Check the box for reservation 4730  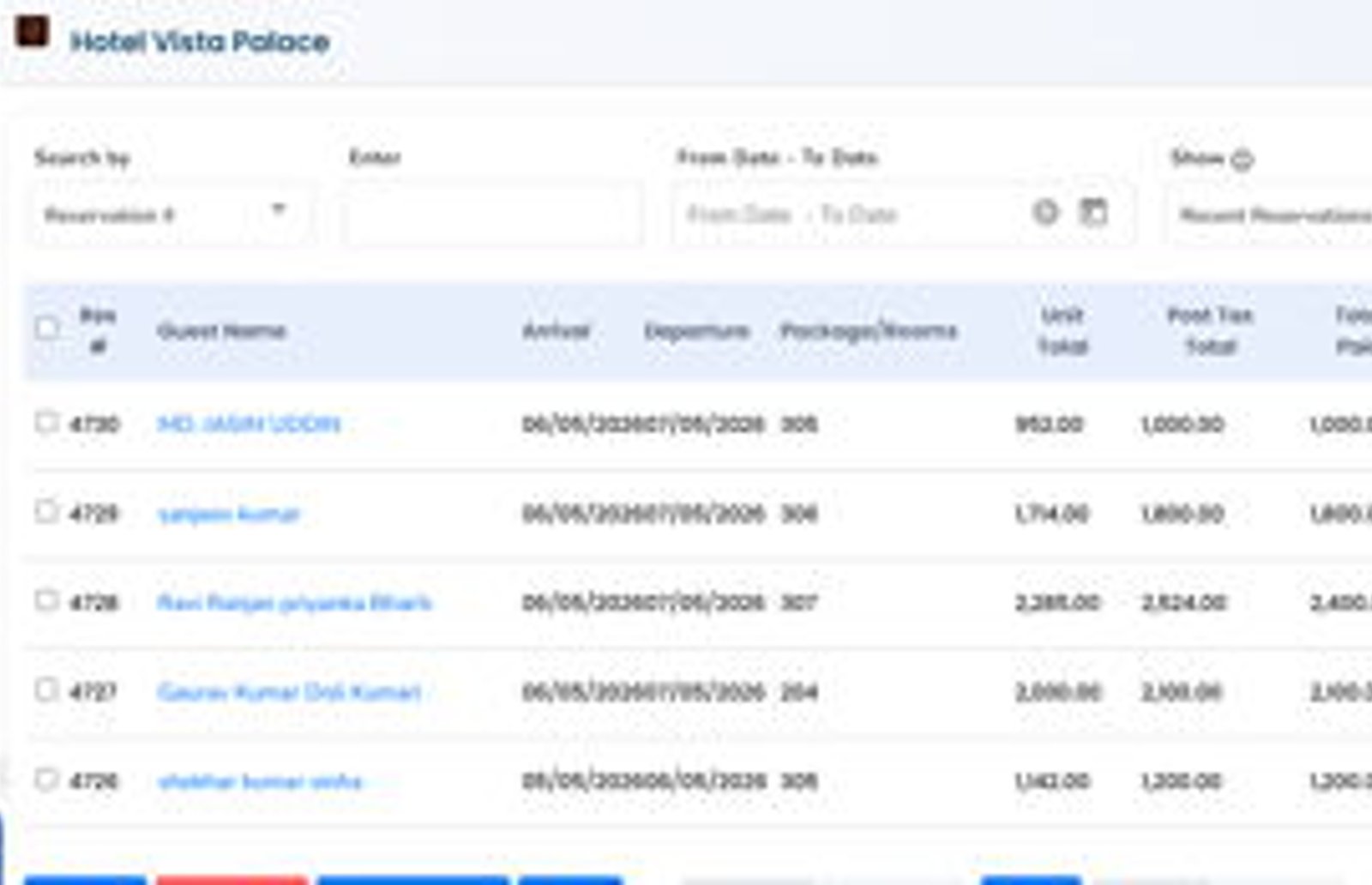coord(46,422)
